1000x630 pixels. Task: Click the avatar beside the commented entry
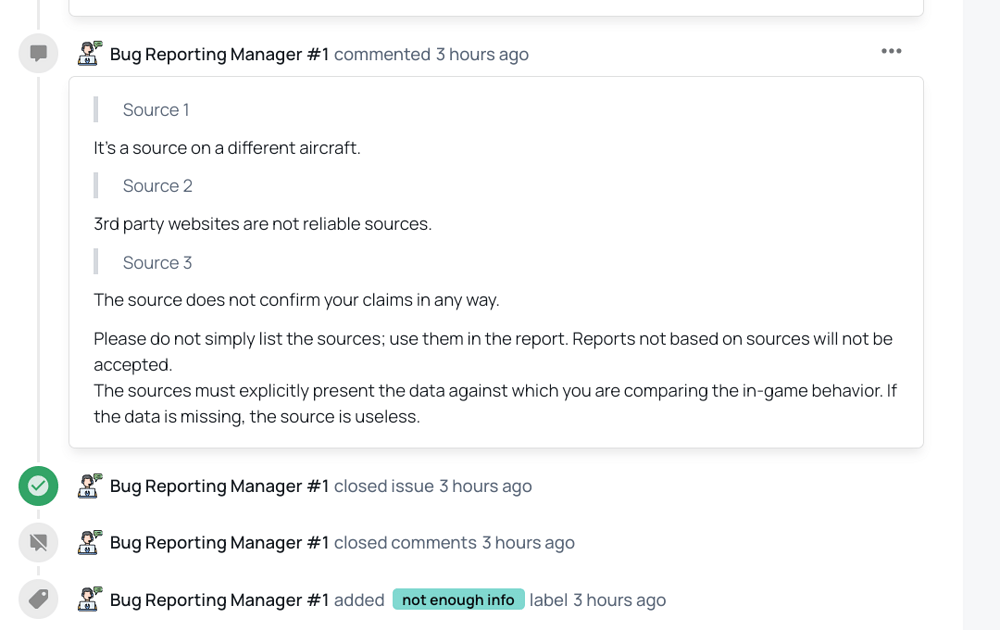click(x=90, y=54)
